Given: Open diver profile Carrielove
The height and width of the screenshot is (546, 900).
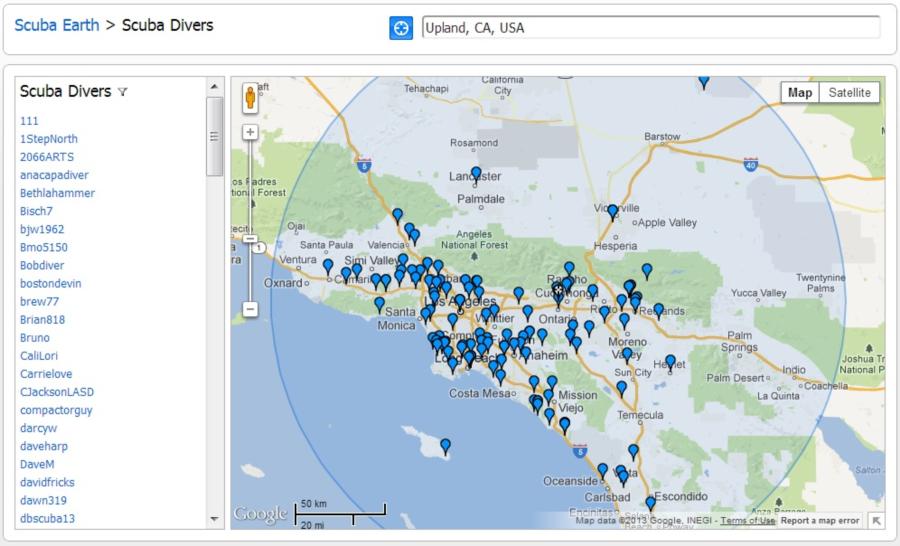Looking at the screenshot, I should coord(46,374).
